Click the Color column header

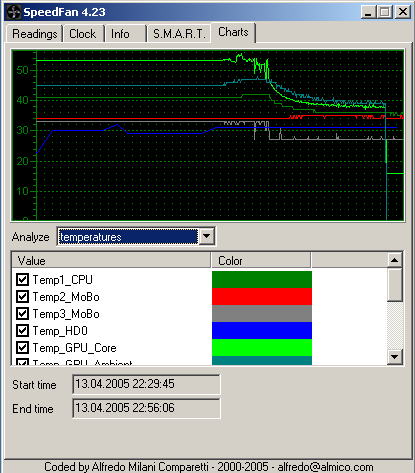click(x=261, y=260)
